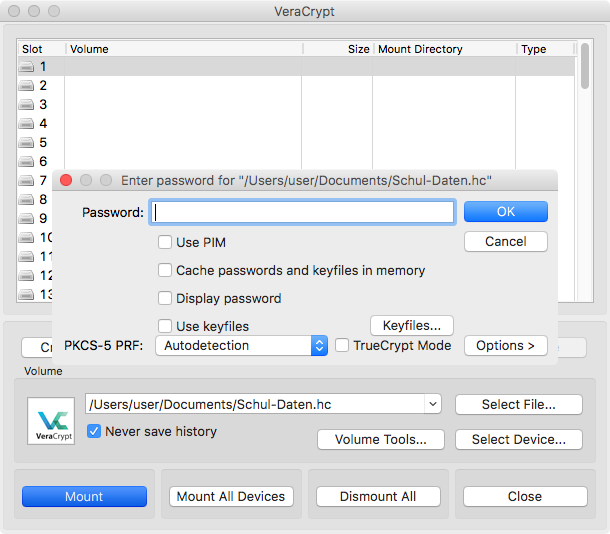Enable the Use keyfiles option
Viewport: 610px width, 534px height.
[165, 326]
